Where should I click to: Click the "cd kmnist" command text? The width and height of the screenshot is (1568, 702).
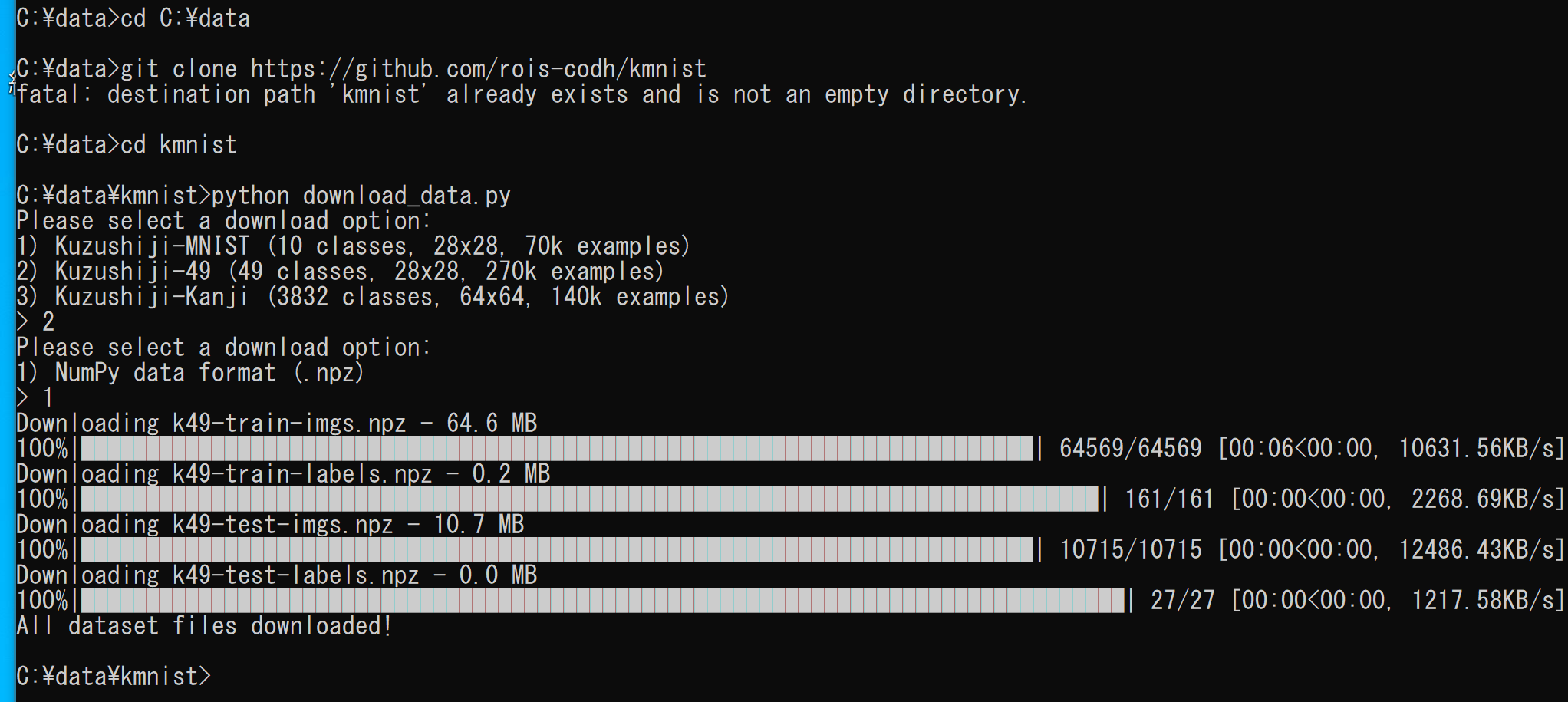[x=179, y=145]
